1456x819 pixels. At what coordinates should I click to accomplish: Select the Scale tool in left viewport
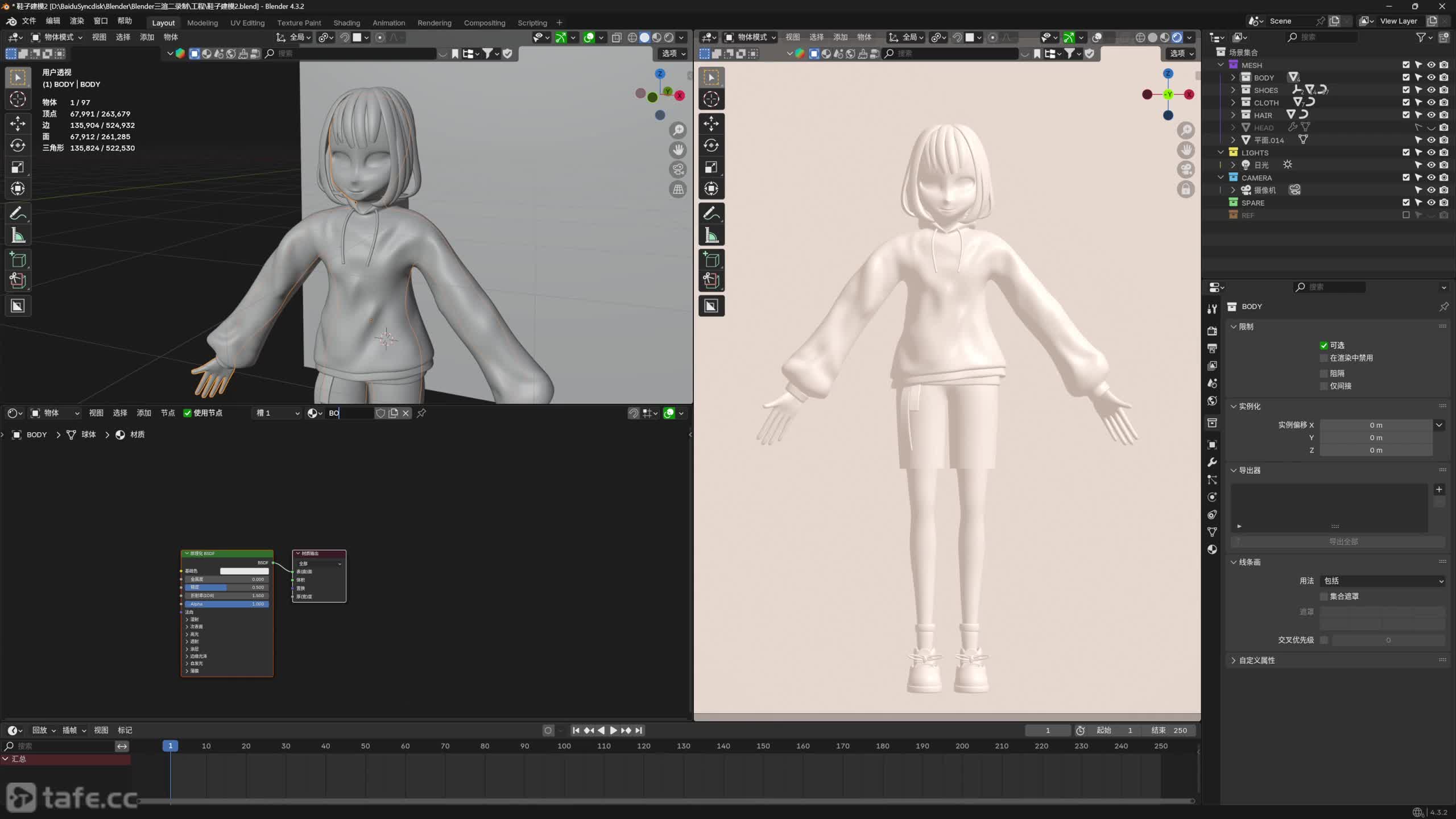[x=18, y=167]
